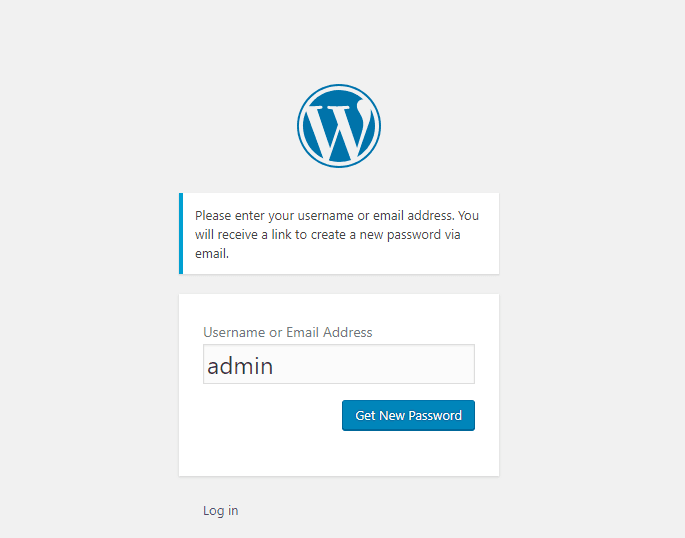This screenshot has height=538, width=685.
Task: Click the password reset instruction message
Action: (x=339, y=234)
